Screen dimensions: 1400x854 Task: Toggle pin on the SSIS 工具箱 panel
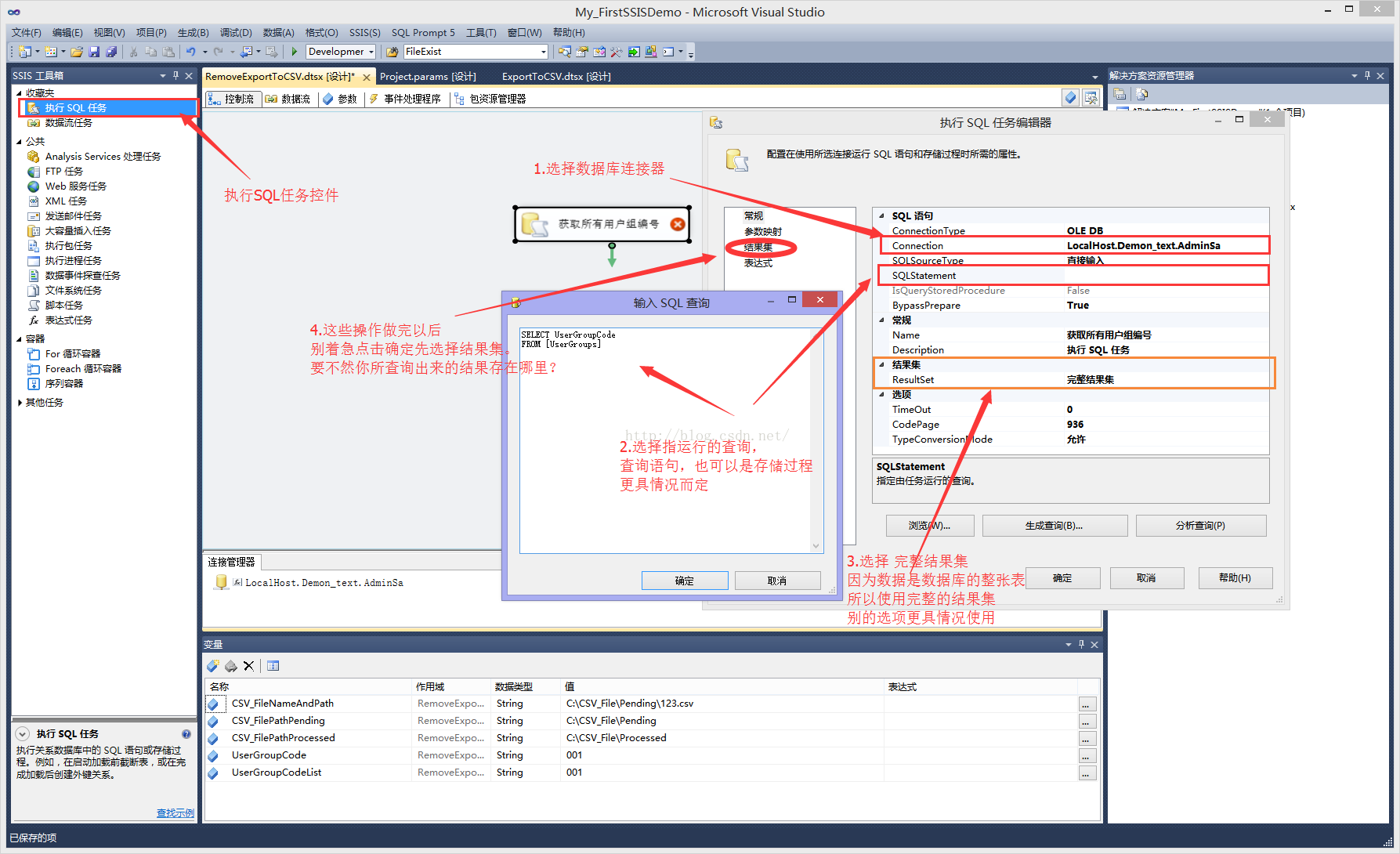point(176,76)
